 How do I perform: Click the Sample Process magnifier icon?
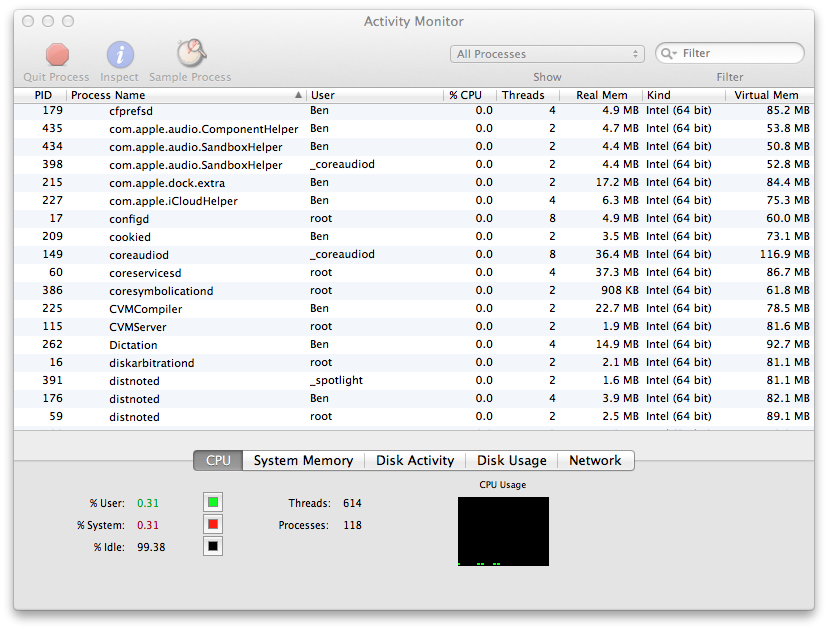[x=191, y=53]
